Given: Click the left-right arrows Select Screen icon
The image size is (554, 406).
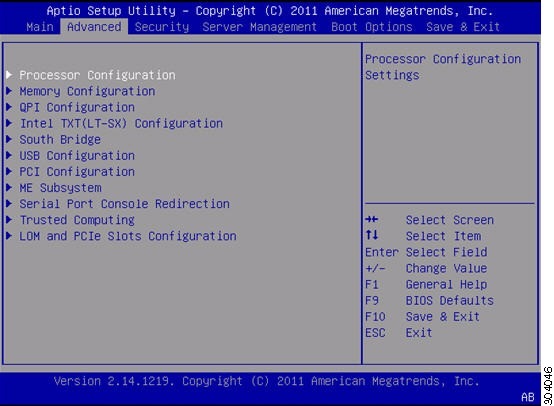Looking at the screenshot, I should click(x=372, y=219).
